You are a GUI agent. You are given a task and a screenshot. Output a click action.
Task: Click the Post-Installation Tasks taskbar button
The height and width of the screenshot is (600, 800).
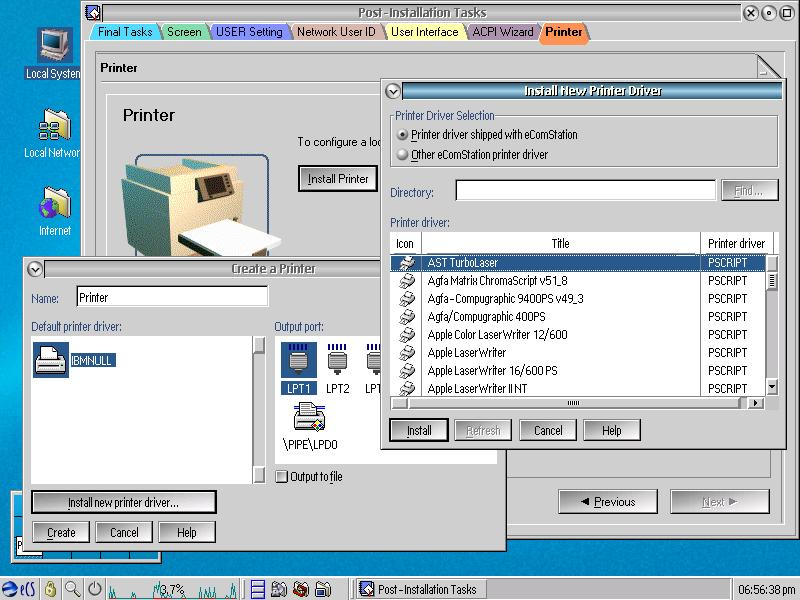point(419,589)
